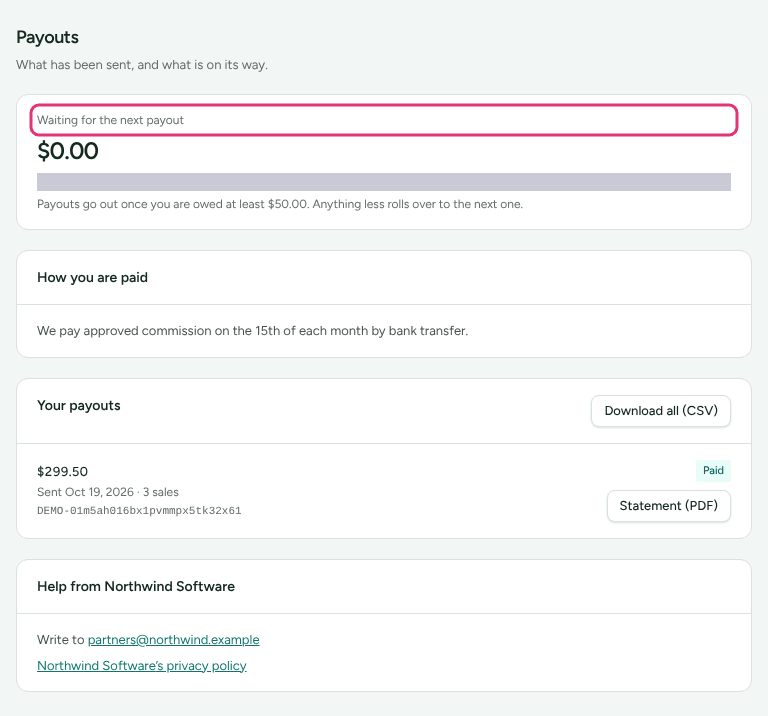Click the $50.00 minimum payout note
Viewport: 768px width, 716px height.
280,204
